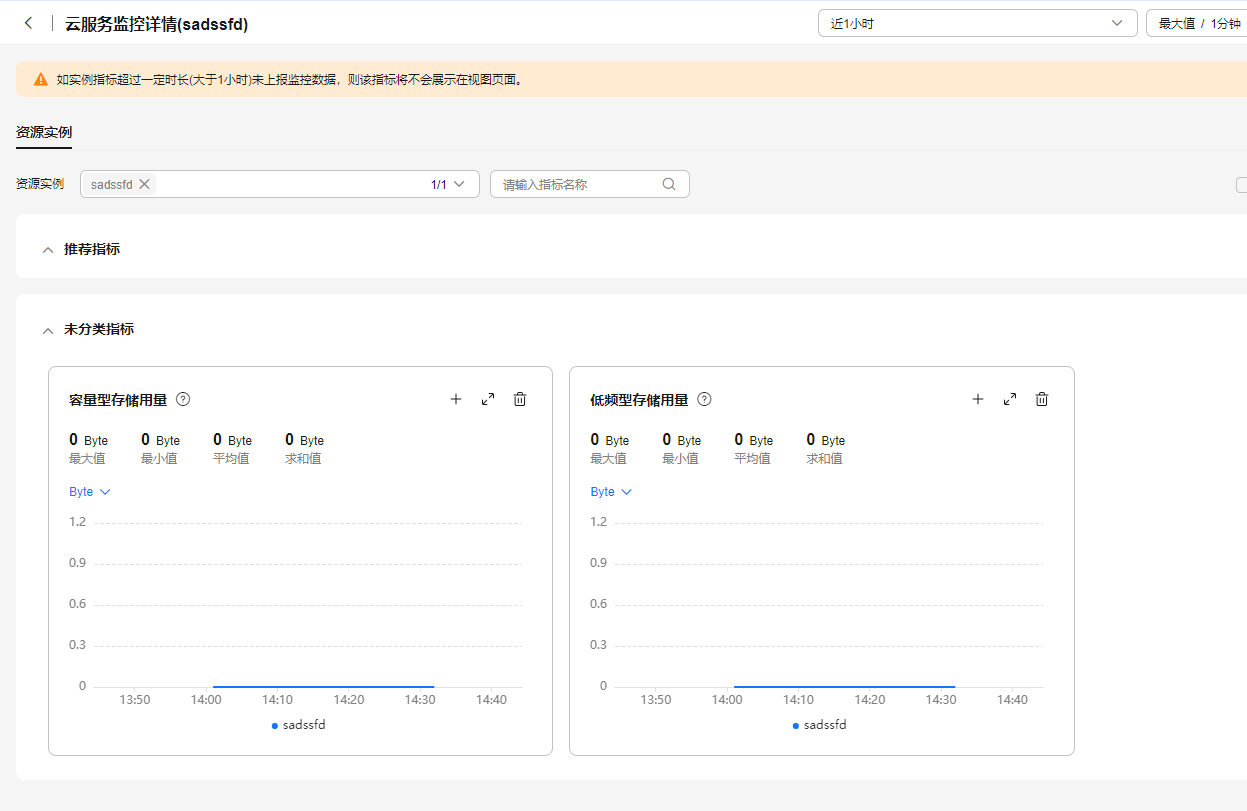Toggle sadssfd legend in 容量型存储用量 chart
This screenshot has width=1247, height=811.
click(300, 725)
